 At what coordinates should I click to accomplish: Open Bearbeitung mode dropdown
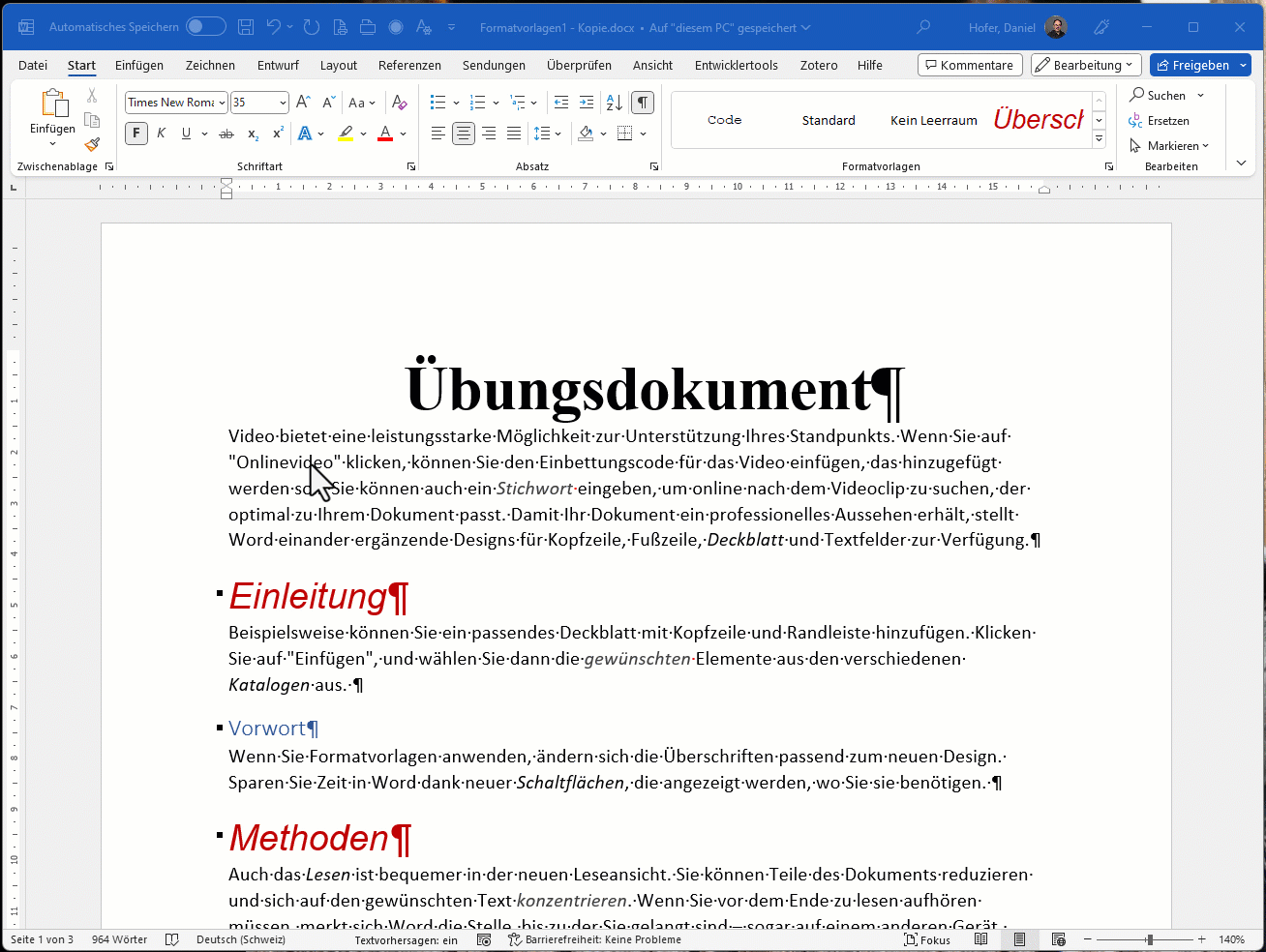click(1086, 65)
